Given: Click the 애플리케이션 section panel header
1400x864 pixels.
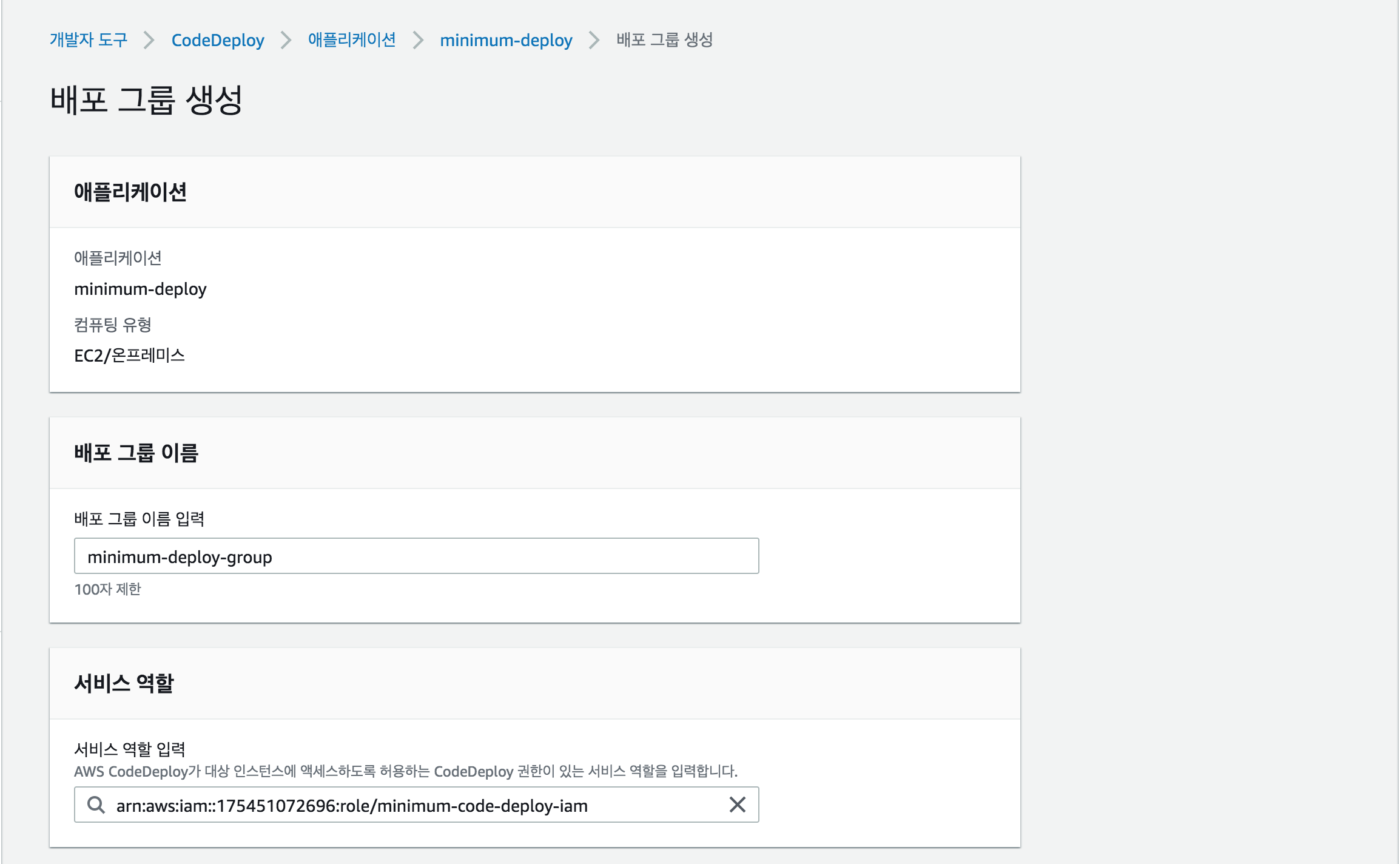Looking at the screenshot, I should [130, 192].
